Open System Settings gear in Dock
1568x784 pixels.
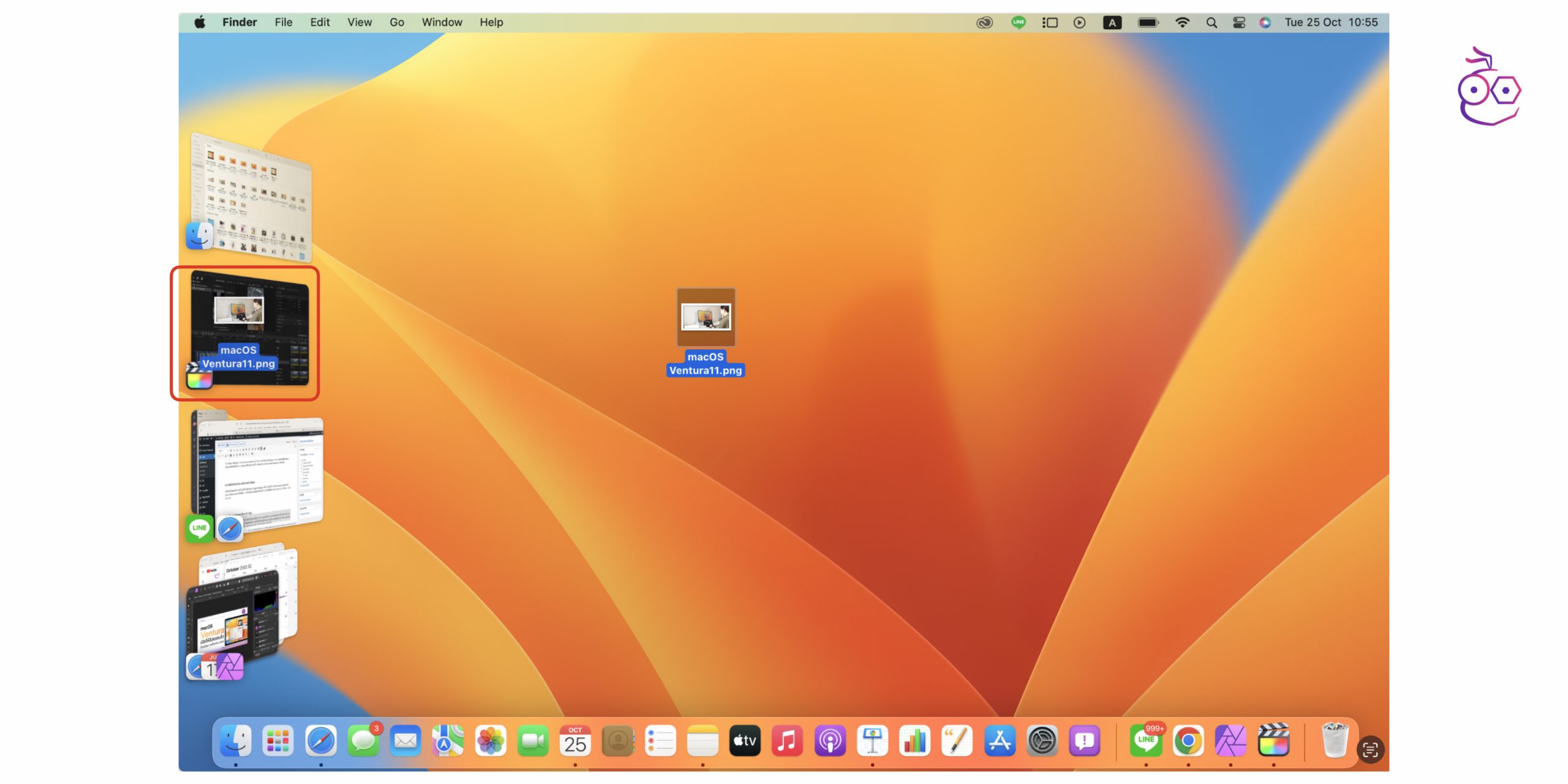pyautogui.click(x=1042, y=742)
